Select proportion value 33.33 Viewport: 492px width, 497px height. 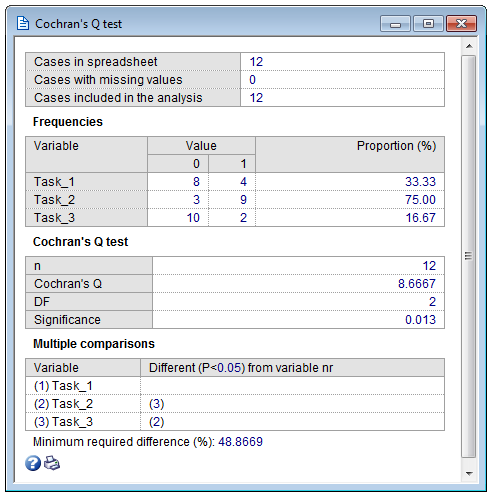click(x=420, y=182)
